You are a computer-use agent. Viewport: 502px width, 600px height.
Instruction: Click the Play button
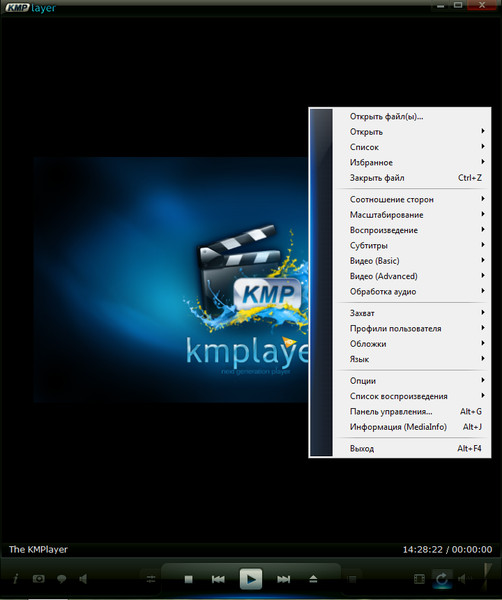(x=251, y=579)
